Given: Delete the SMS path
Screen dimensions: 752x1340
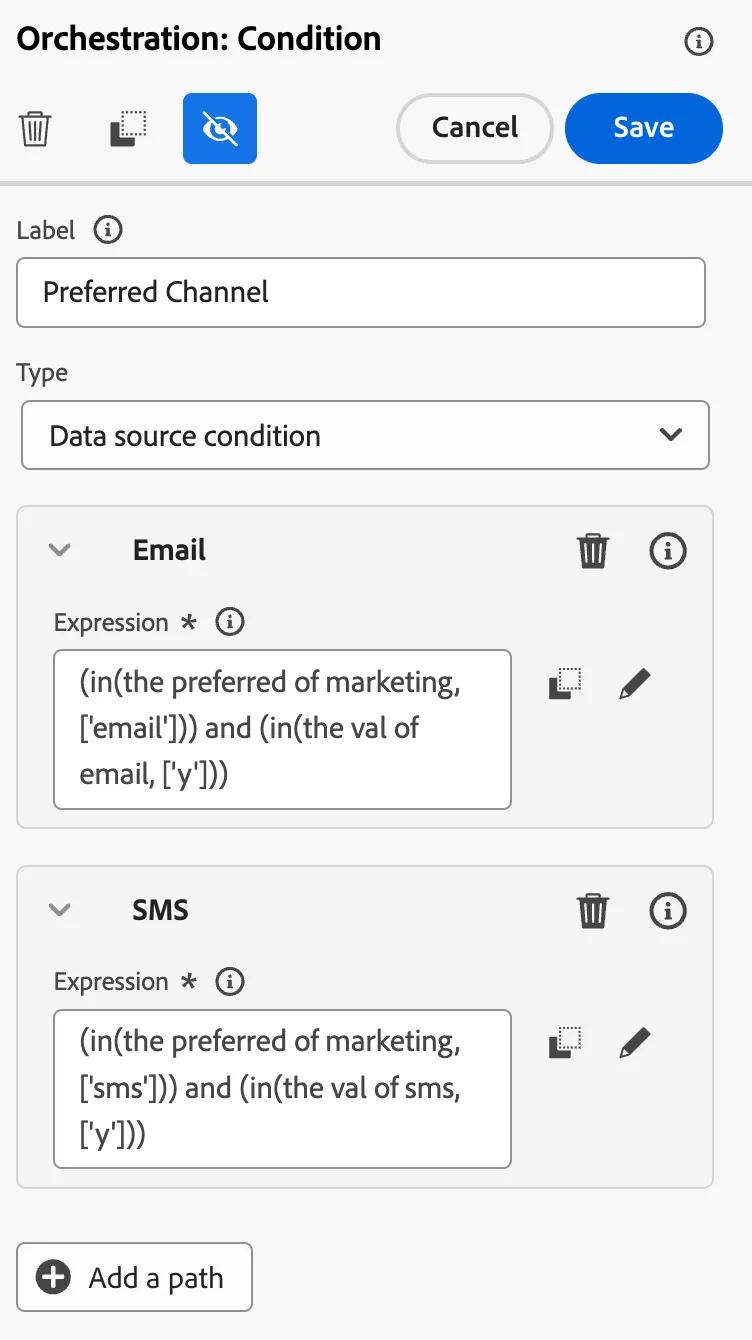Looking at the screenshot, I should 593,910.
